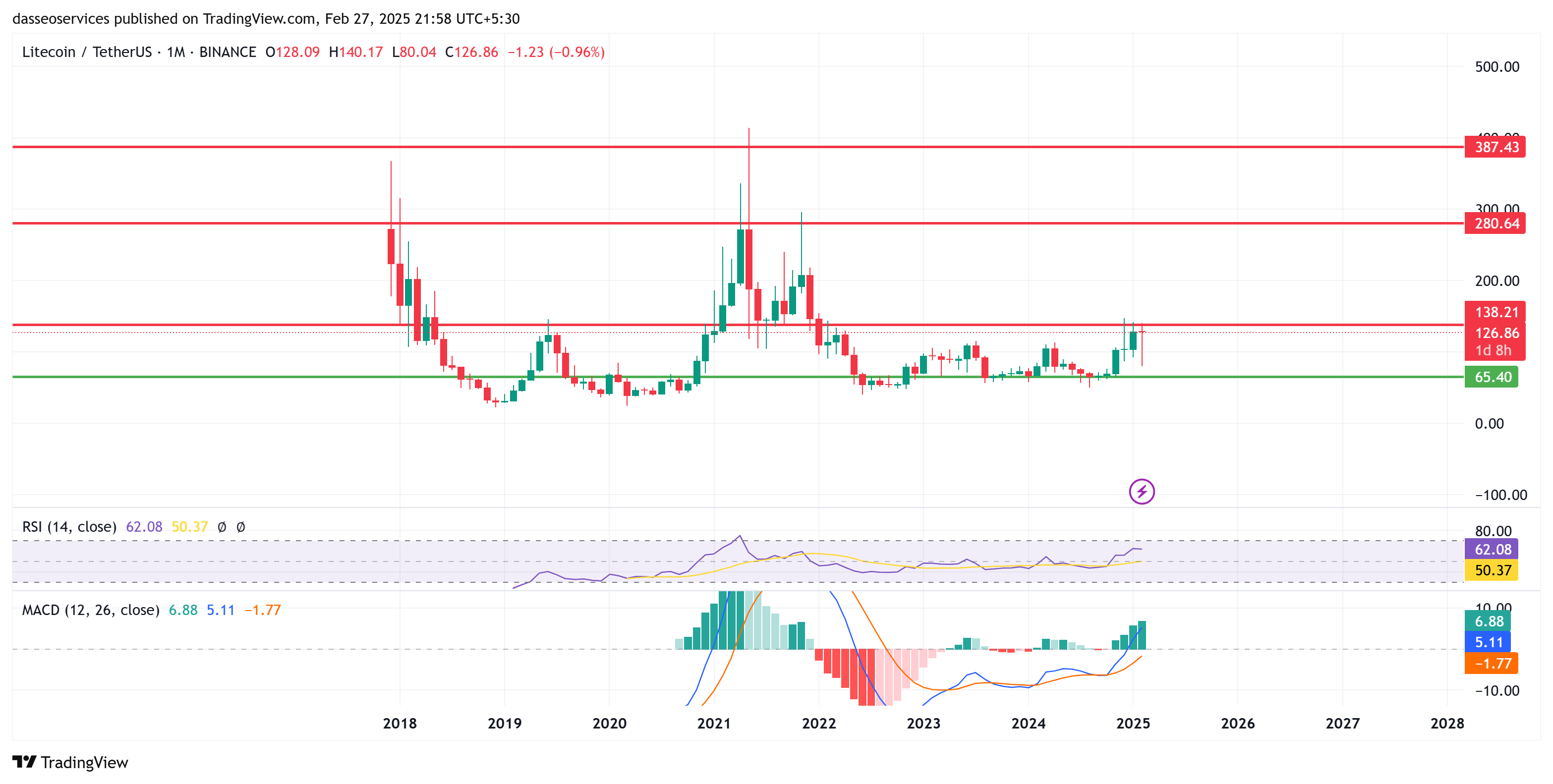The image size is (1553, 784).
Task: Click the orange -1.77 signal axis label
Action: pyautogui.click(x=1491, y=664)
